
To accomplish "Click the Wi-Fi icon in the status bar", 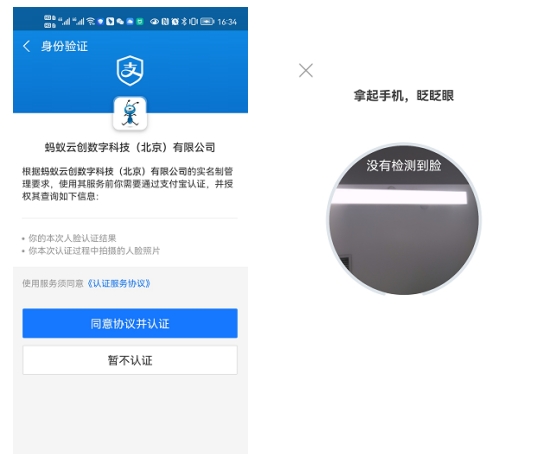I will point(91,22).
